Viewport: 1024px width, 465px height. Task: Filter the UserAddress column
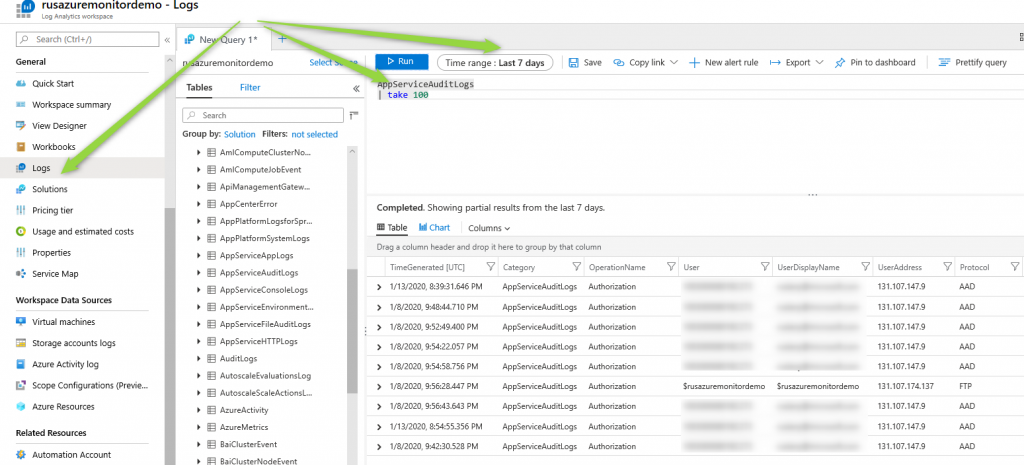click(x=947, y=267)
